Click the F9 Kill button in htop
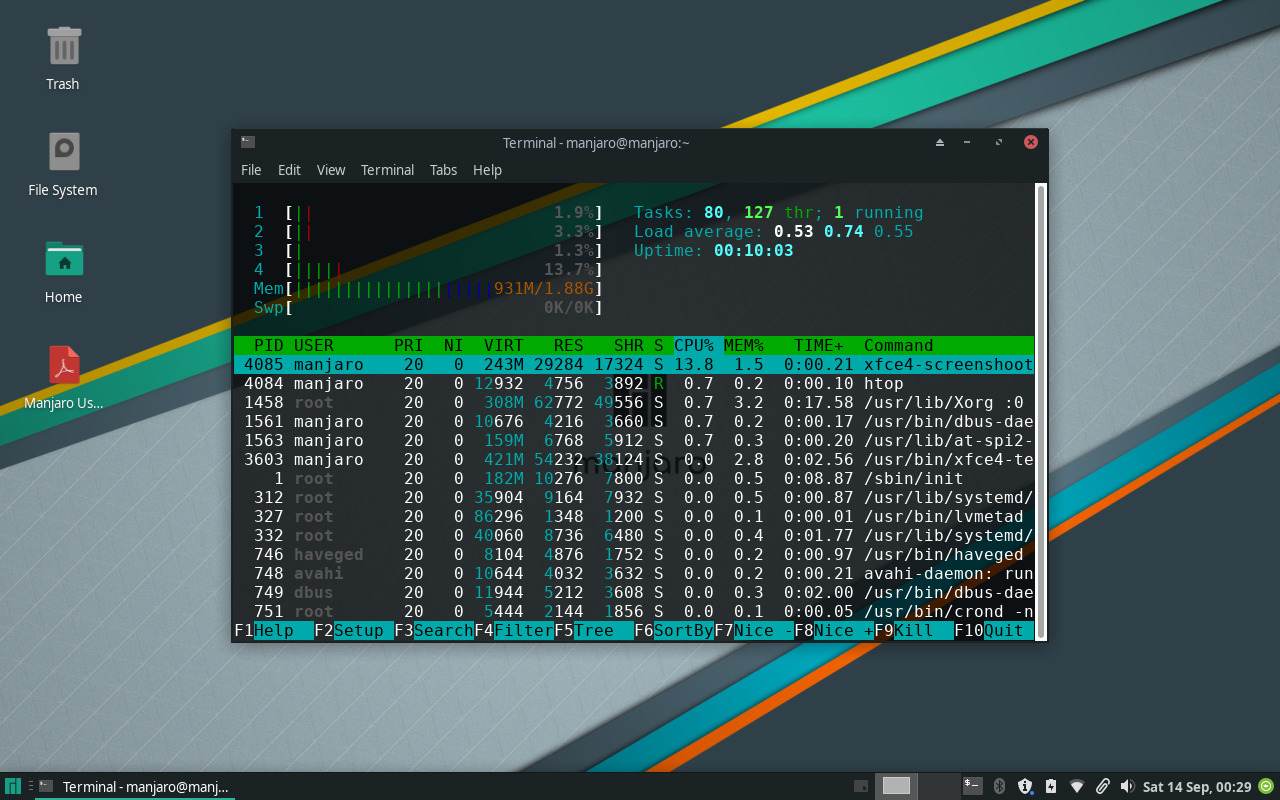 [914, 630]
